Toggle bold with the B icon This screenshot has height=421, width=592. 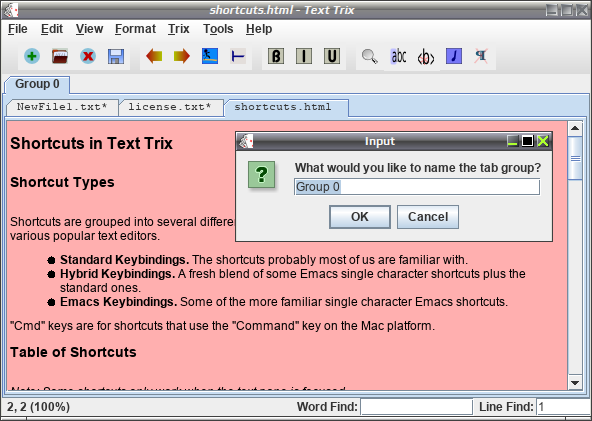click(276, 56)
